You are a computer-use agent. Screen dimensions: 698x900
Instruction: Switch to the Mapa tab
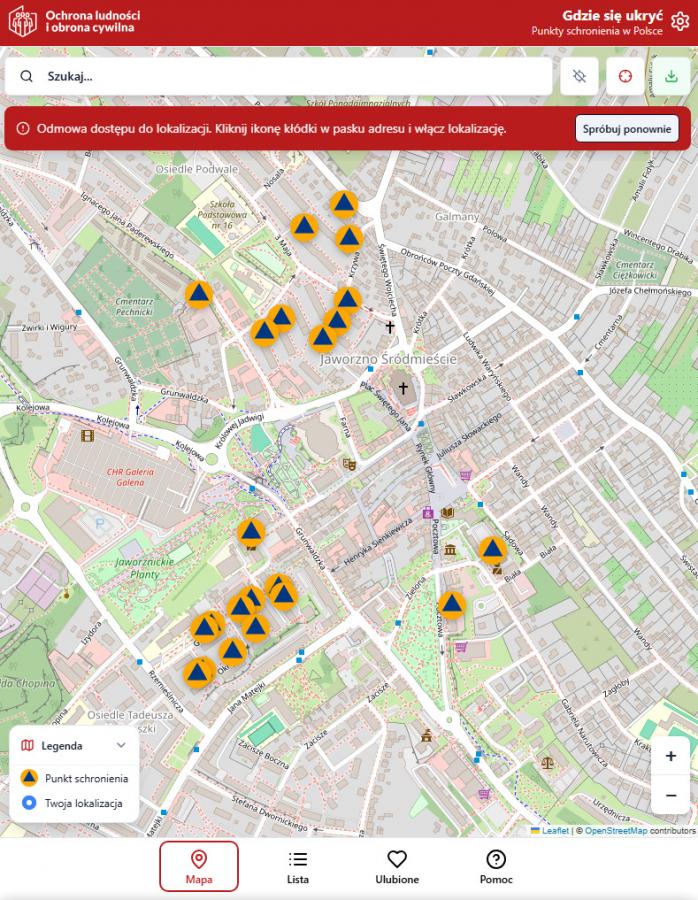coord(199,866)
